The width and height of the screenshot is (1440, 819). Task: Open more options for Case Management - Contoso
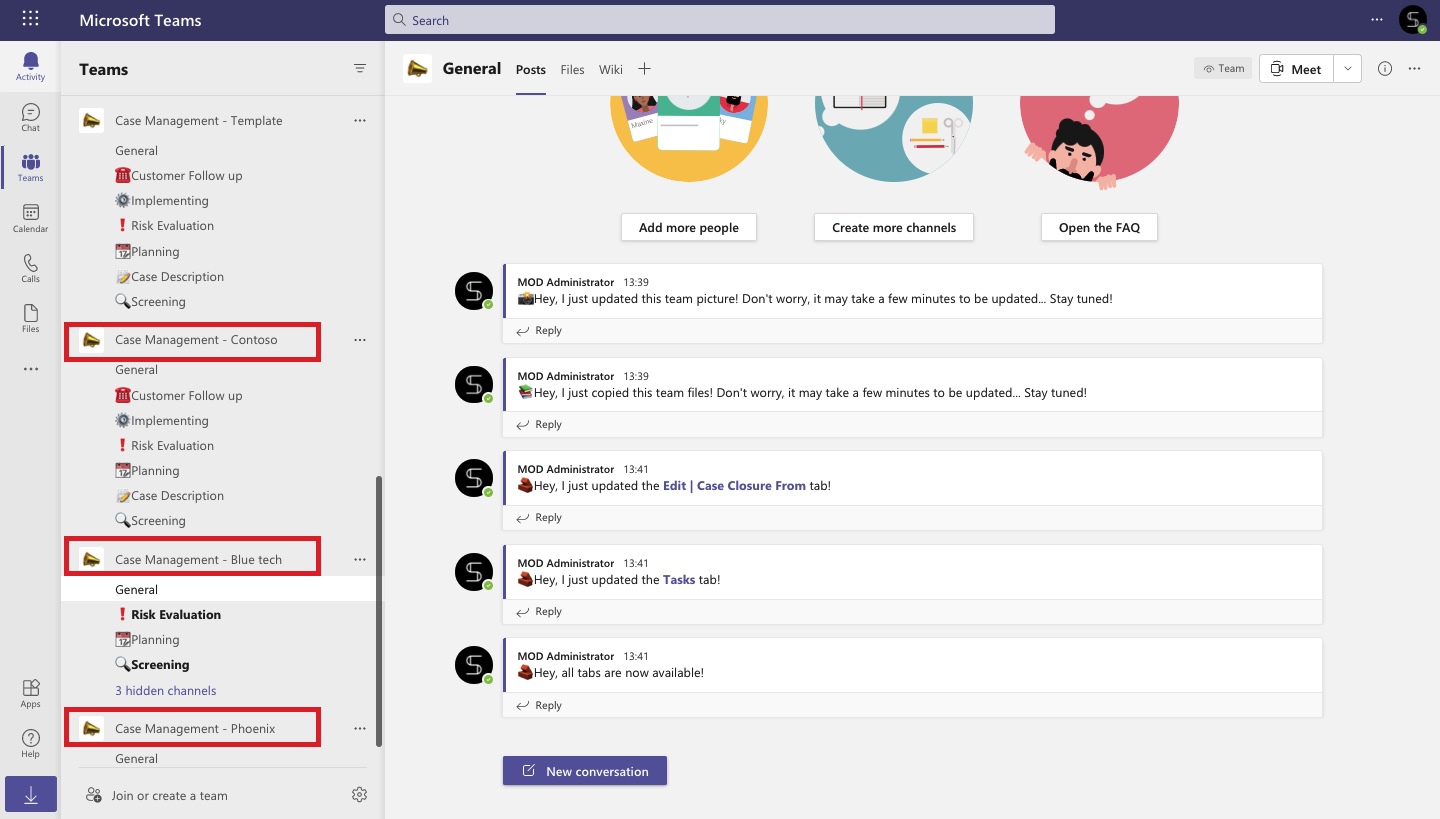point(360,340)
